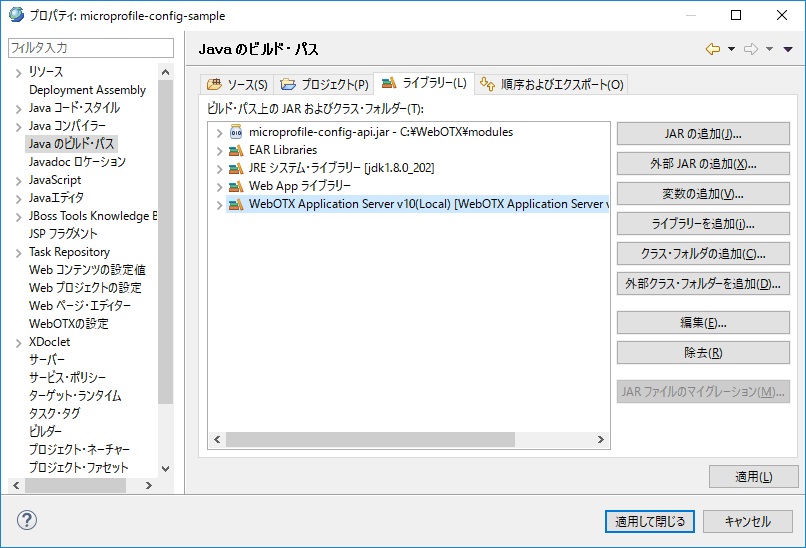Click the WebOTX Application Server library icon
This screenshot has width=806, height=548.
(x=235, y=204)
